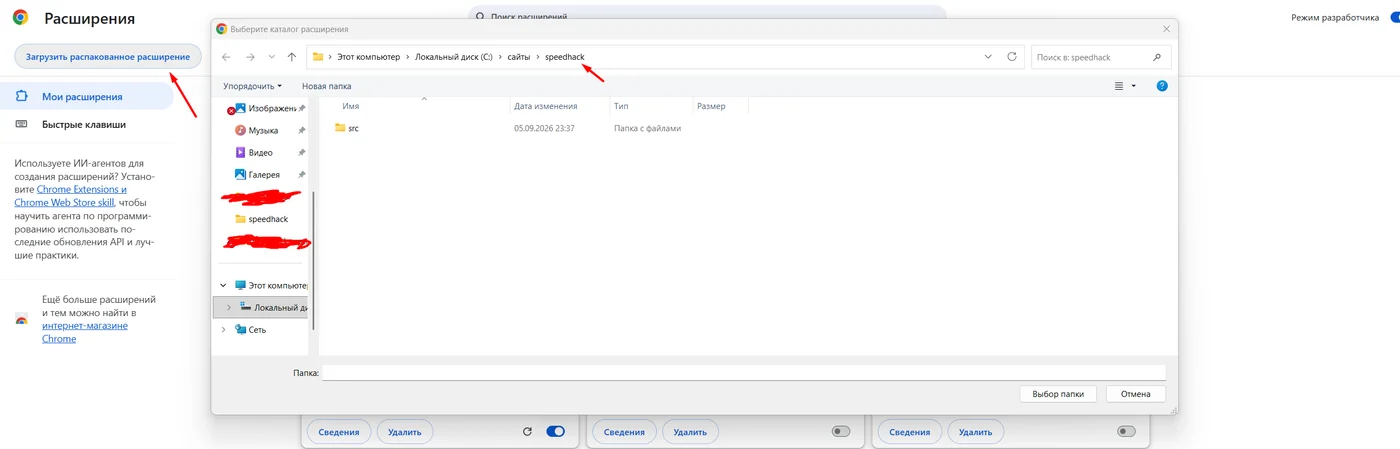The height and width of the screenshot is (449, 1400).
Task: Click the date '05.09.2026 23:37' cell
Action: pyautogui.click(x=544, y=128)
